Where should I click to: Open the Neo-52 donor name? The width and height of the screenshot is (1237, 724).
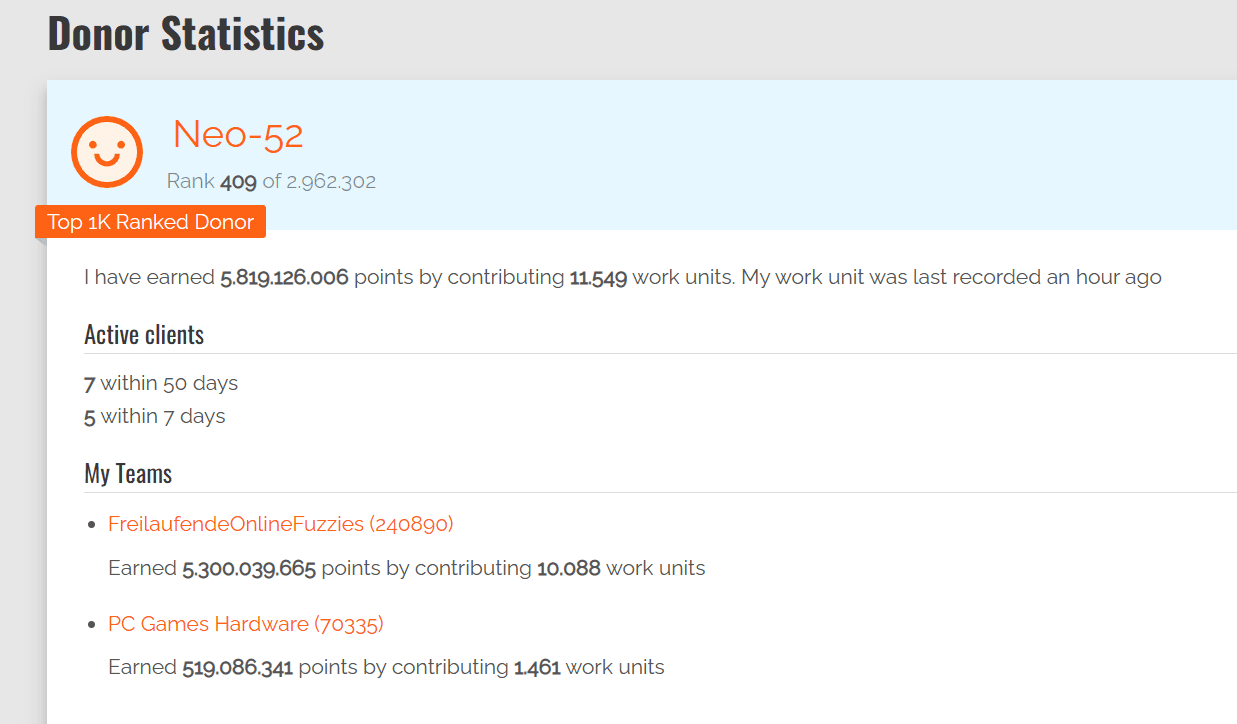pyautogui.click(x=238, y=135)
